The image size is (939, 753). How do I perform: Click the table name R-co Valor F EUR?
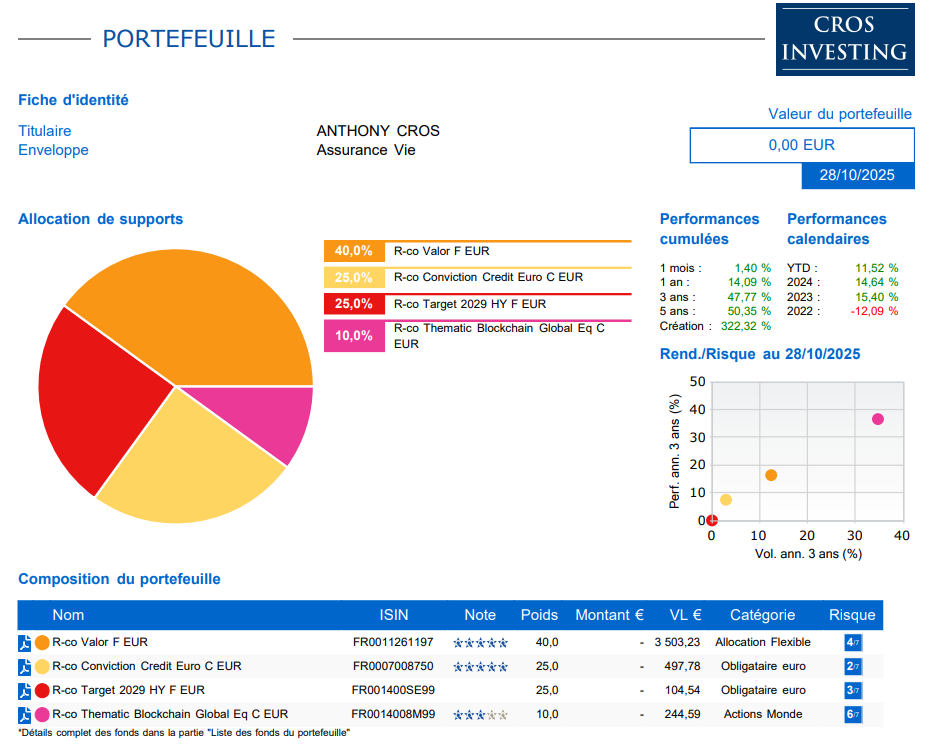(100, 642)
